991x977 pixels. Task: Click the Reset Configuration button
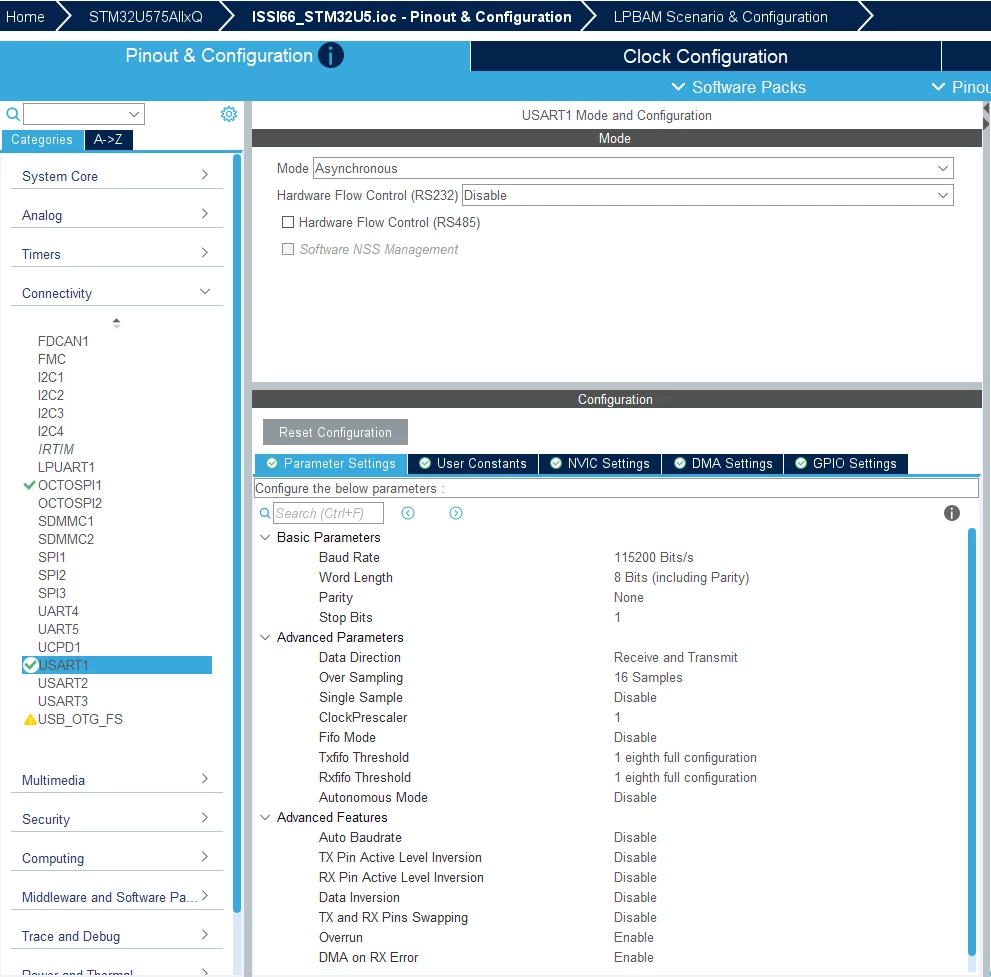point(335,432)
